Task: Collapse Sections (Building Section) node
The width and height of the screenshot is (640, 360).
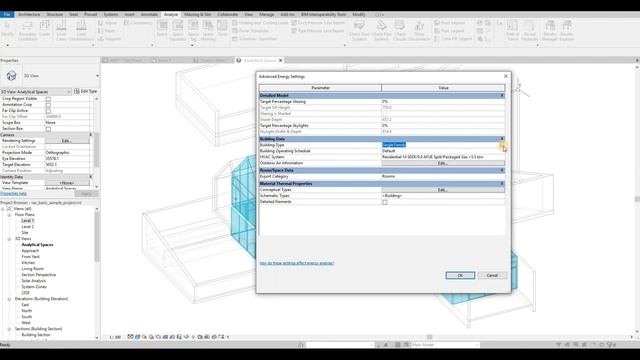Action: tap(9, 329)
